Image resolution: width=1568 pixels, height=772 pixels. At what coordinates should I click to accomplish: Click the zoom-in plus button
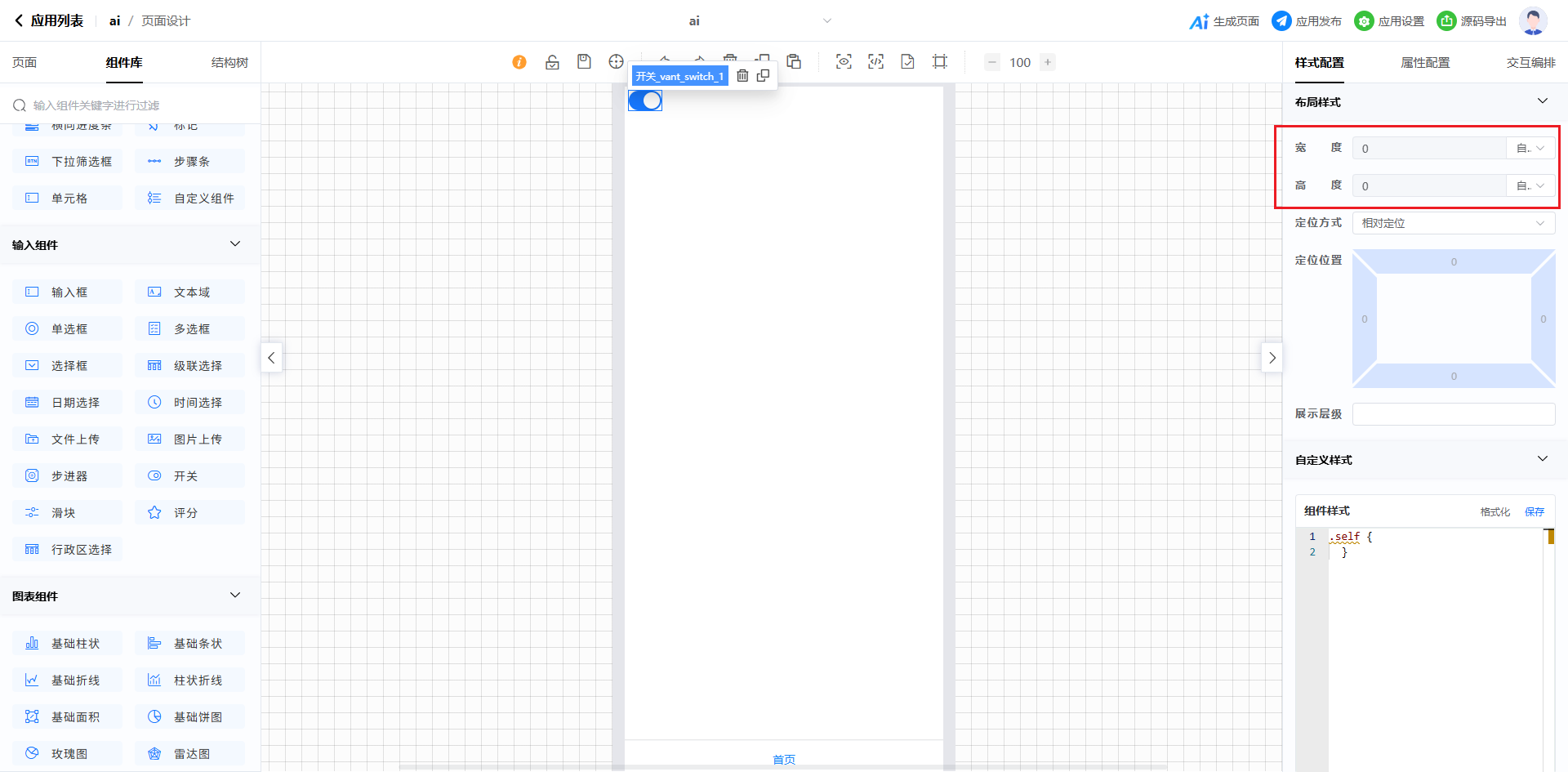click(1048, 62)
